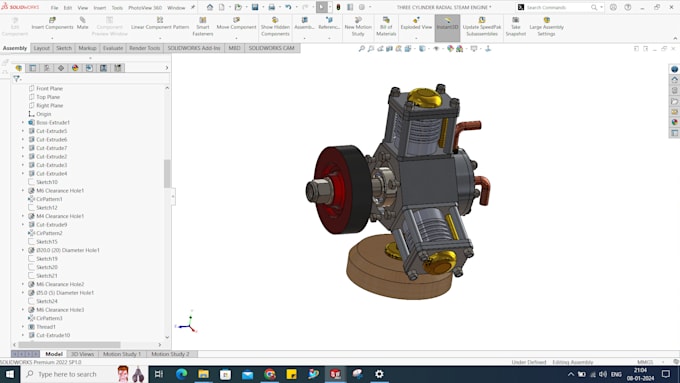Click Zoom to Fit in the view toolbar

(x=361, y=49)
